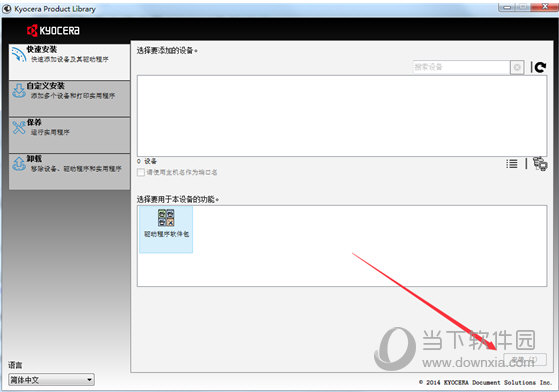Click the Kyocera logo in header

pos(53,31)
